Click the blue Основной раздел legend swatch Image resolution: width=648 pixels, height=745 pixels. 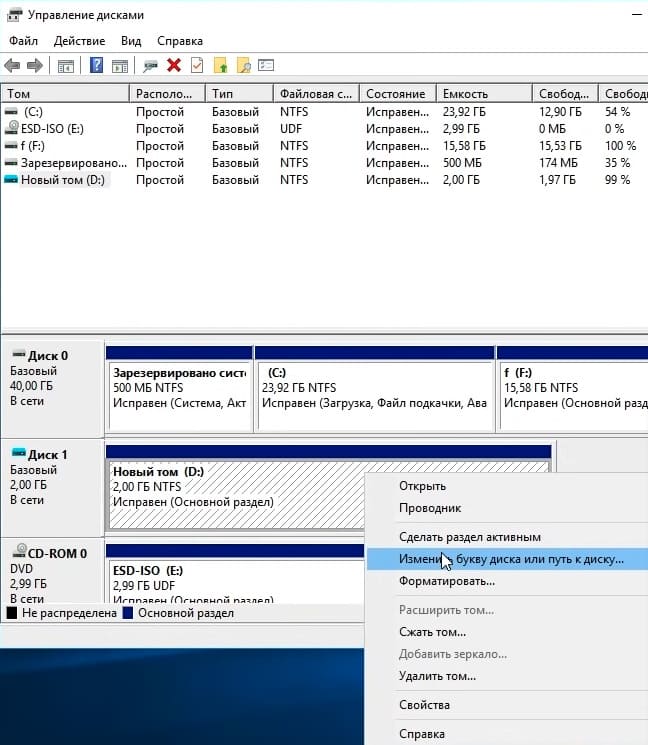point(127,613)
